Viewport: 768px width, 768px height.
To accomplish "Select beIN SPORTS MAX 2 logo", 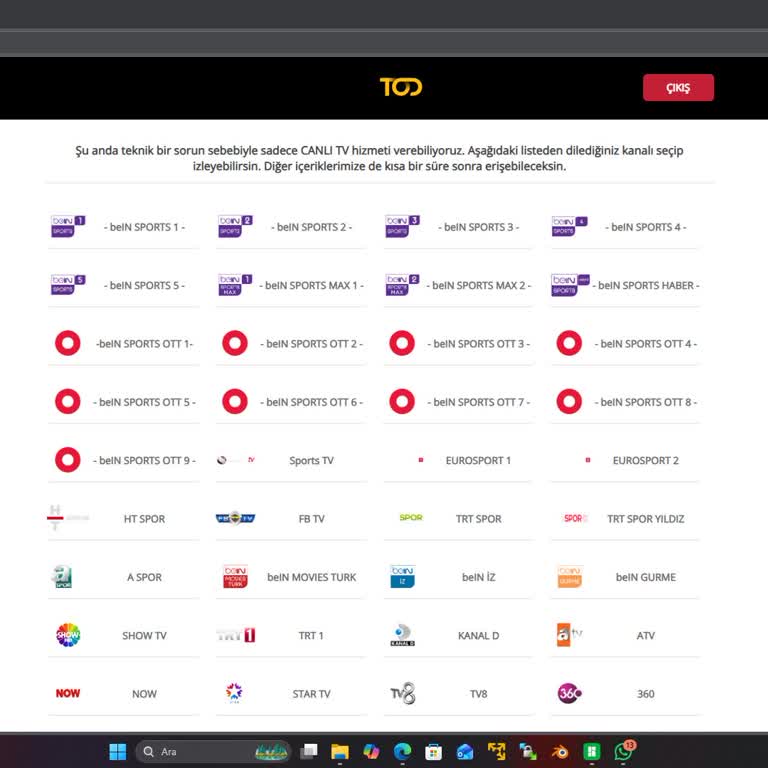I will coord(402,285).
